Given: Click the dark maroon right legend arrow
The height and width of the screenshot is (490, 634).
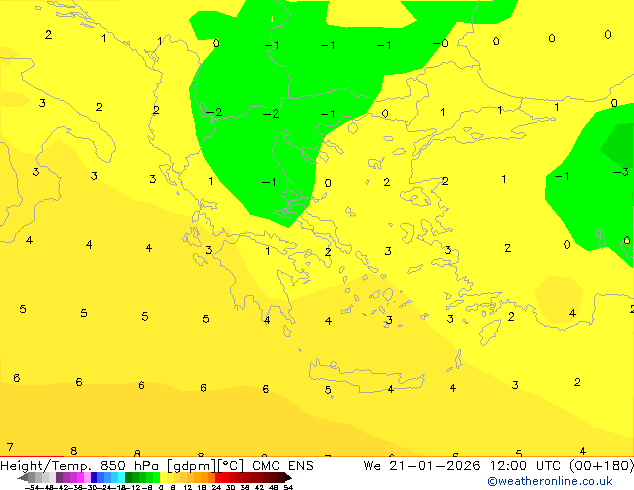Looking at the screenshot, I should pyautogui.click(x=287, y=478).
